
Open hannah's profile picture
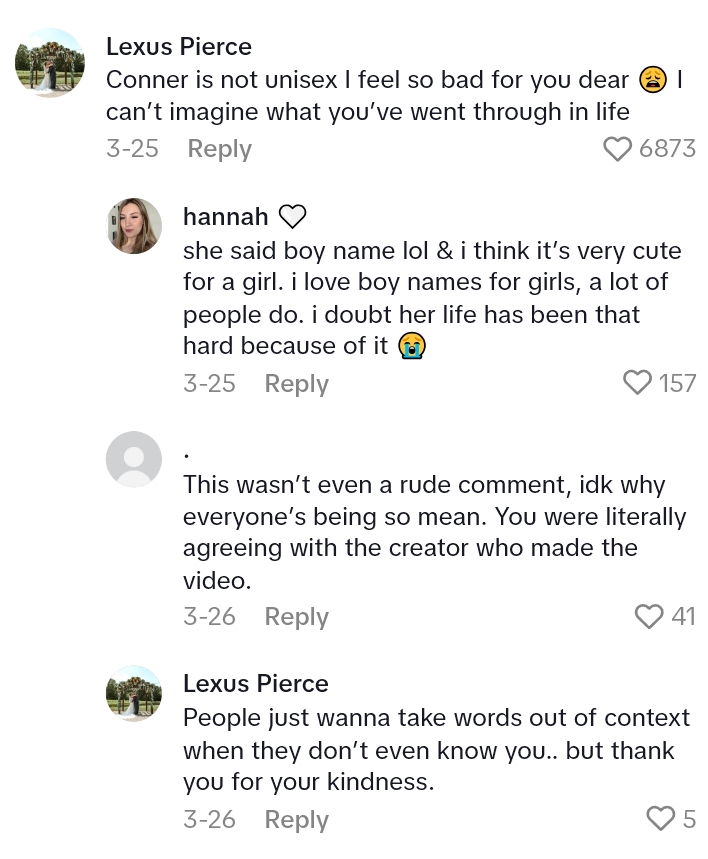[134, 226]
